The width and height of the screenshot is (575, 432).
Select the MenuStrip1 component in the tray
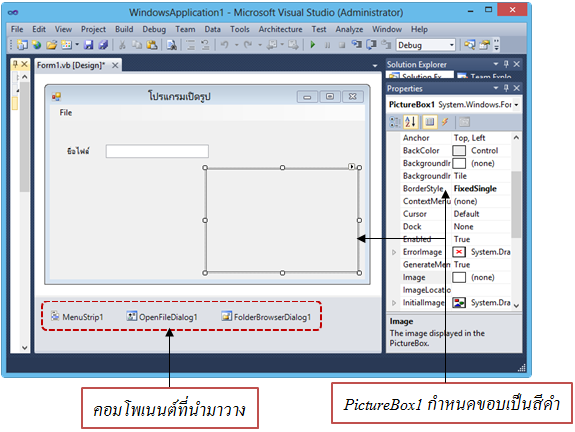click(x=77, y=317)
